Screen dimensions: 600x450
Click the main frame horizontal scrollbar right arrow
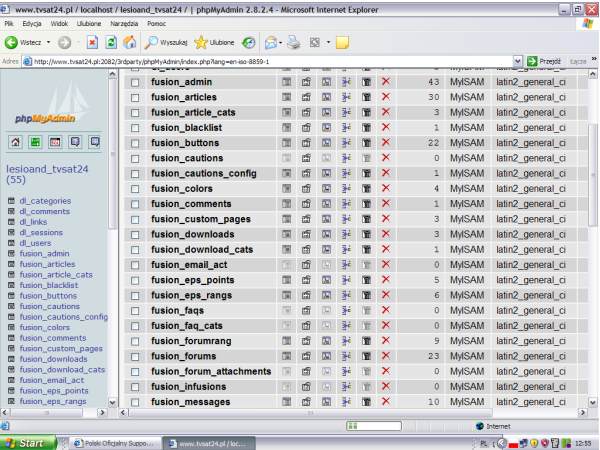(583, 412)
